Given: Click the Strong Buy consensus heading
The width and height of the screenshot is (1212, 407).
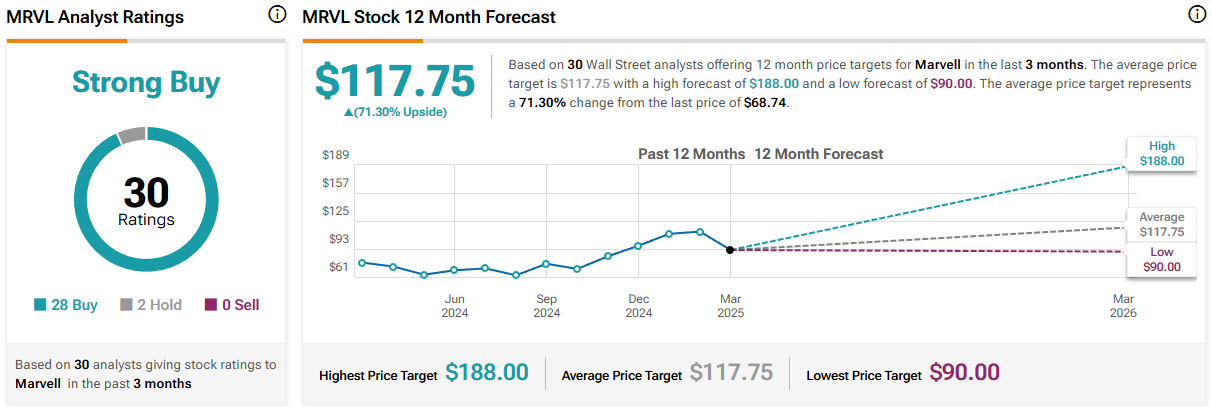Looking at the screenshot, I should [146, 83].
